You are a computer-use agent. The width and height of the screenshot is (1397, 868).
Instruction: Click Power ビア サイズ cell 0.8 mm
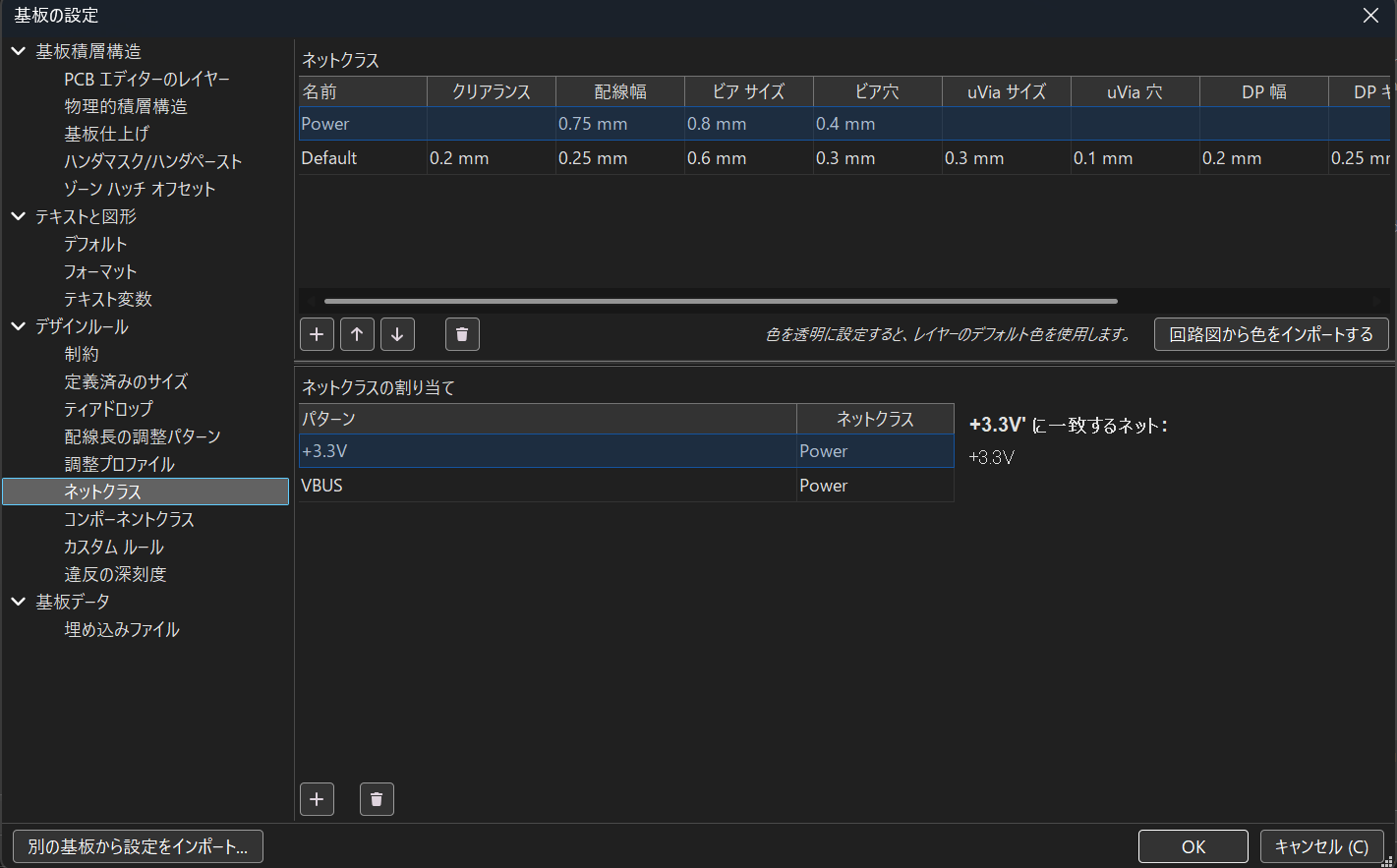click(x=749, y=124)
